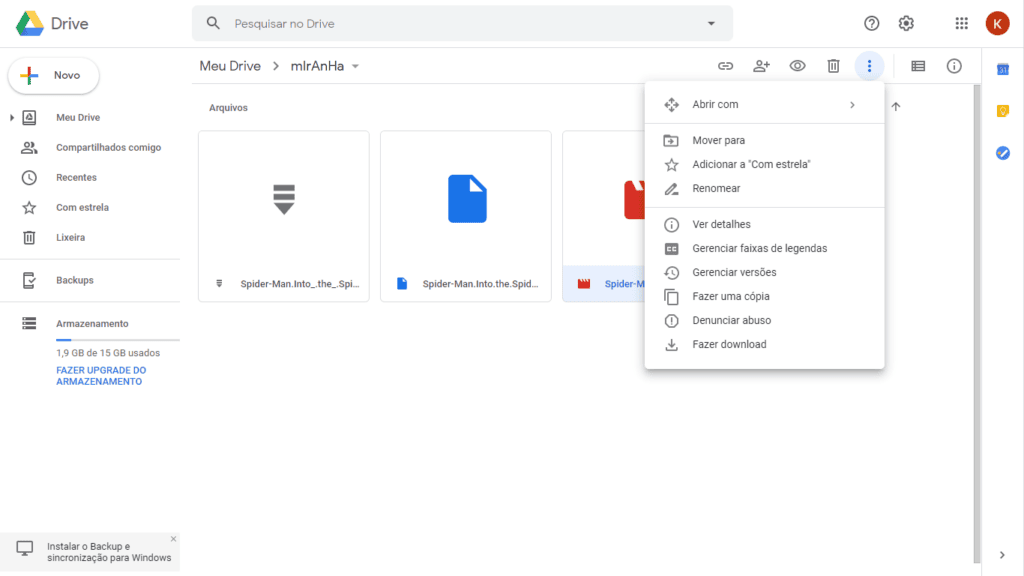
Task: Select Spider-Man.Into_.the_.Spi... file thumbnail
Action: tap(284, 216)
